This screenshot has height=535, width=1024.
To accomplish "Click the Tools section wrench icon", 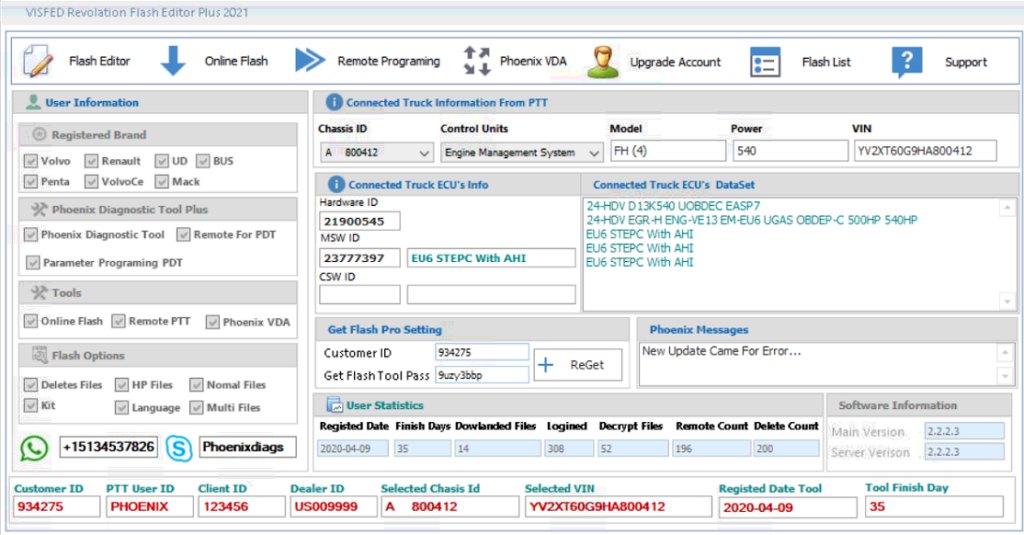I will 39,292.
